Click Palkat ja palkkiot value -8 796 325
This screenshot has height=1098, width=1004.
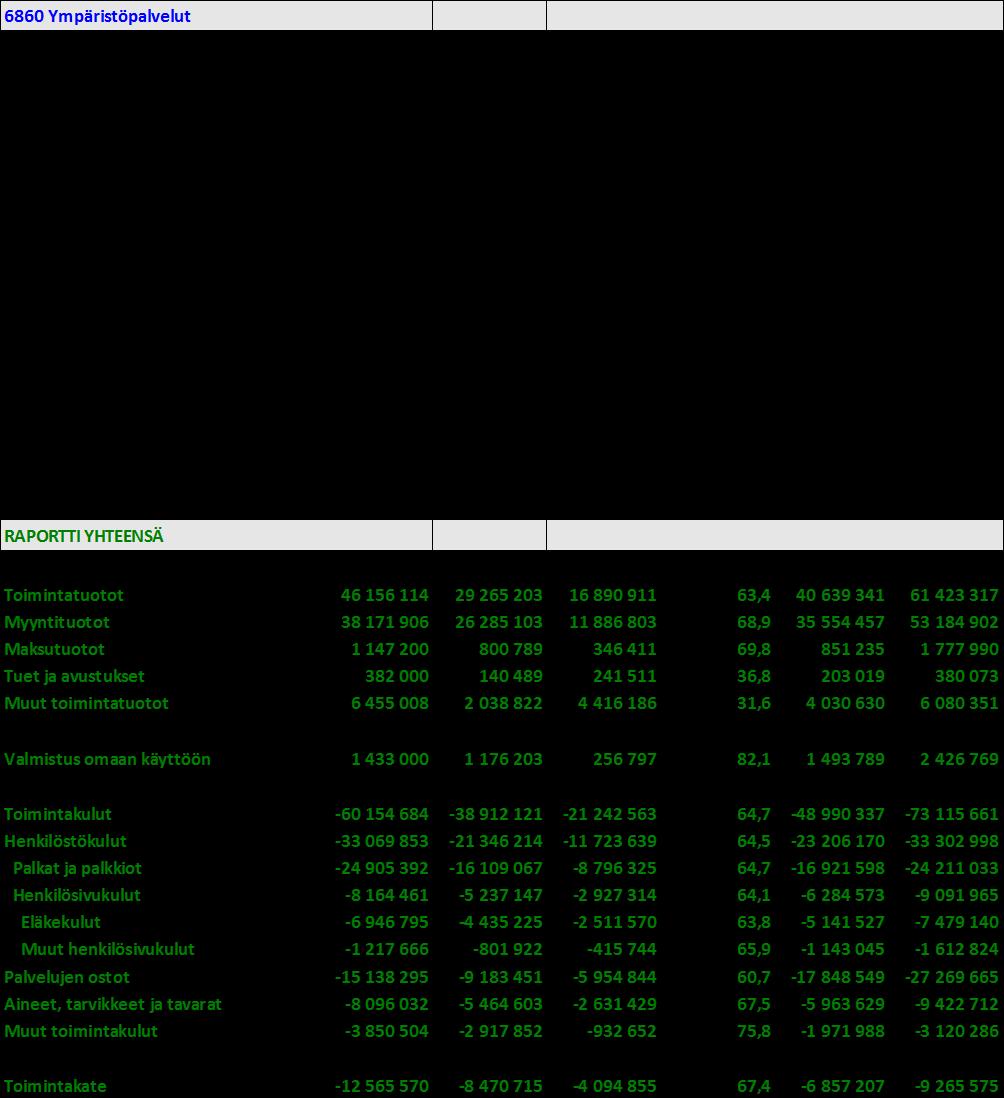point(615,868)
